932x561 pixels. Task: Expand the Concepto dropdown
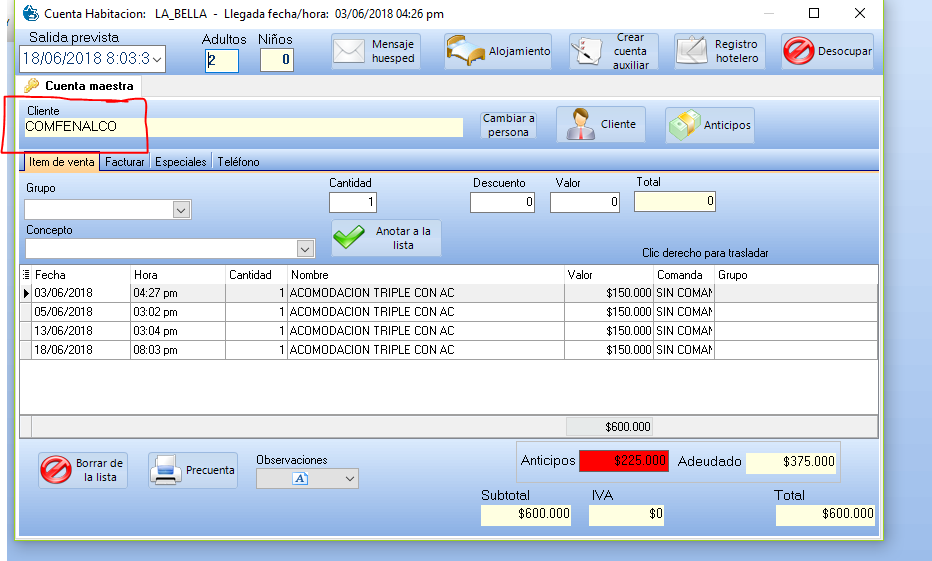pyautogui.click(x=305, y=248)
